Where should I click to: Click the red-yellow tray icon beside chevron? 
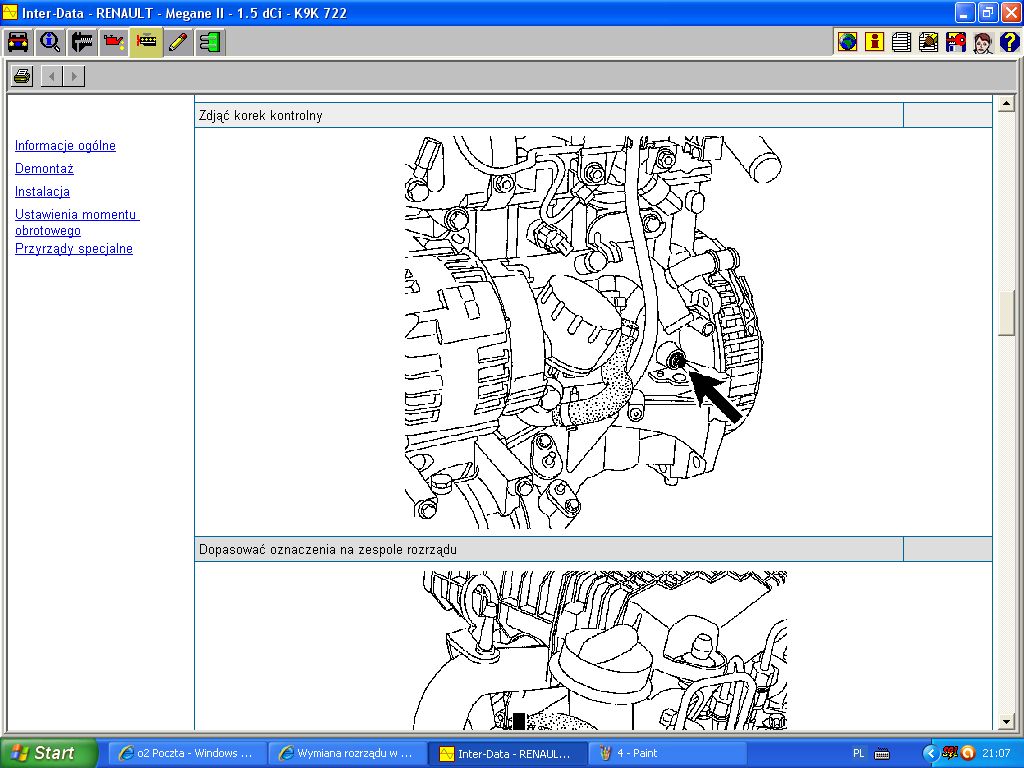(x=950, y=753)
